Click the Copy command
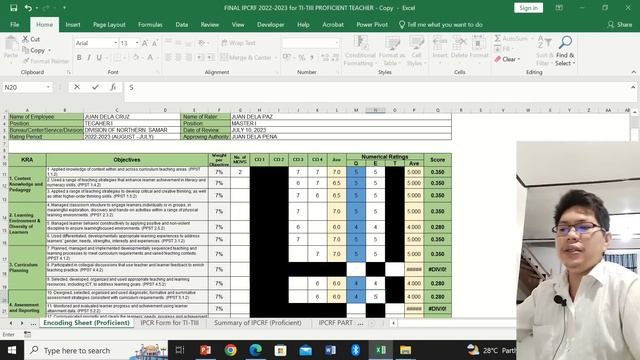Image resolution: width=640 pixels, height=360 pixels. [34, 50]
